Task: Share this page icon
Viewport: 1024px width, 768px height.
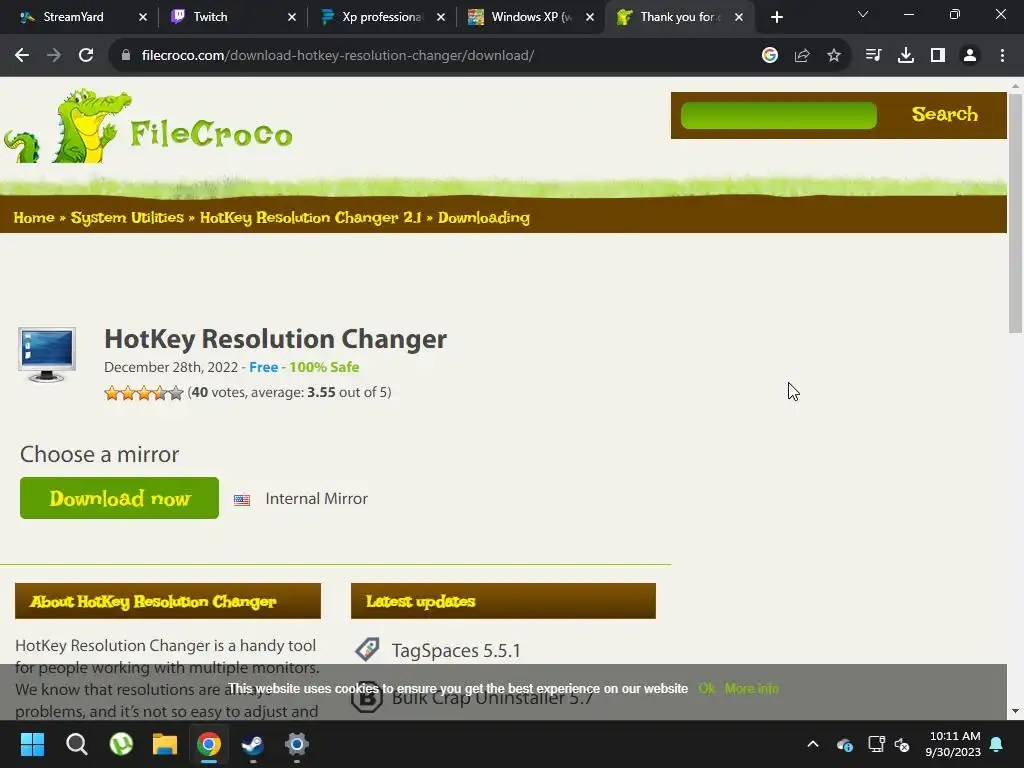Action: pyautogui.click(x=802, y=56)
